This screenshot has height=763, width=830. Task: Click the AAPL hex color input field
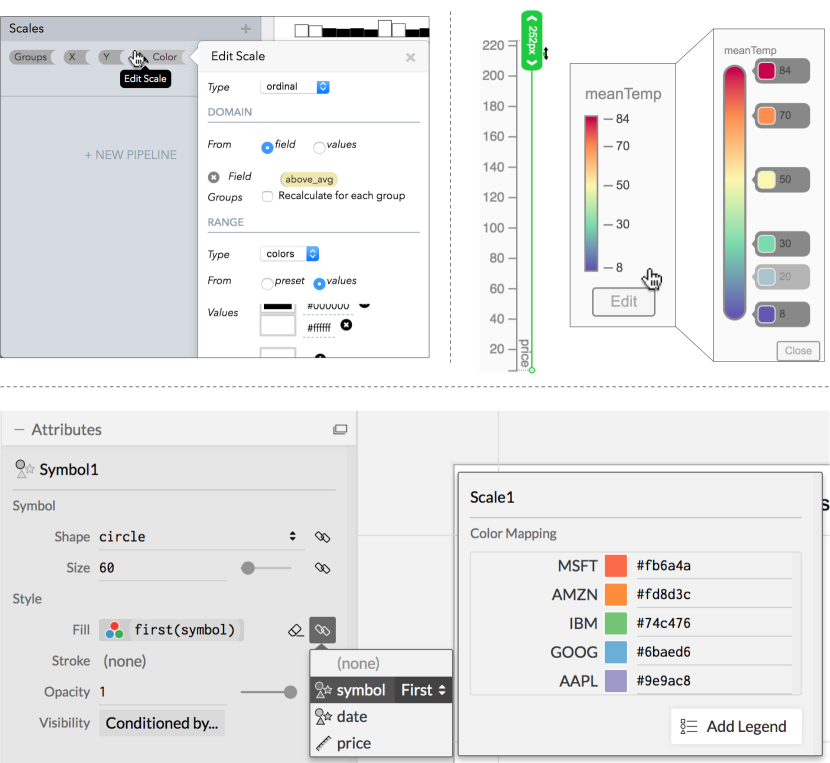point(712,681)
